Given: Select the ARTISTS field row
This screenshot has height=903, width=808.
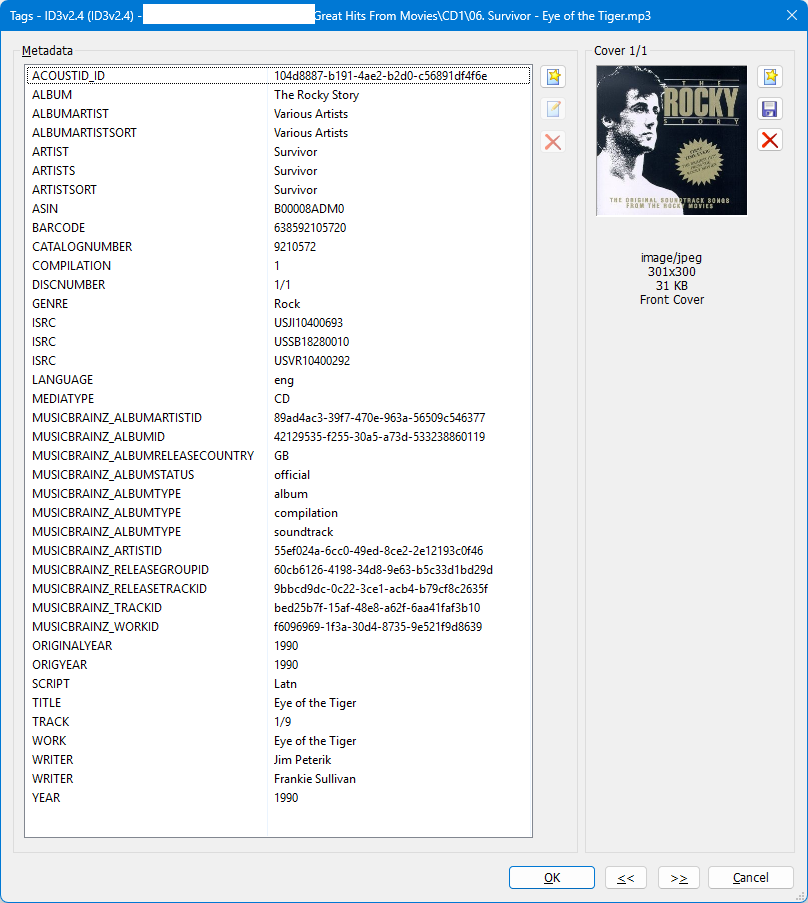Looking at the screenshot, I should click(x=278, y=170).
